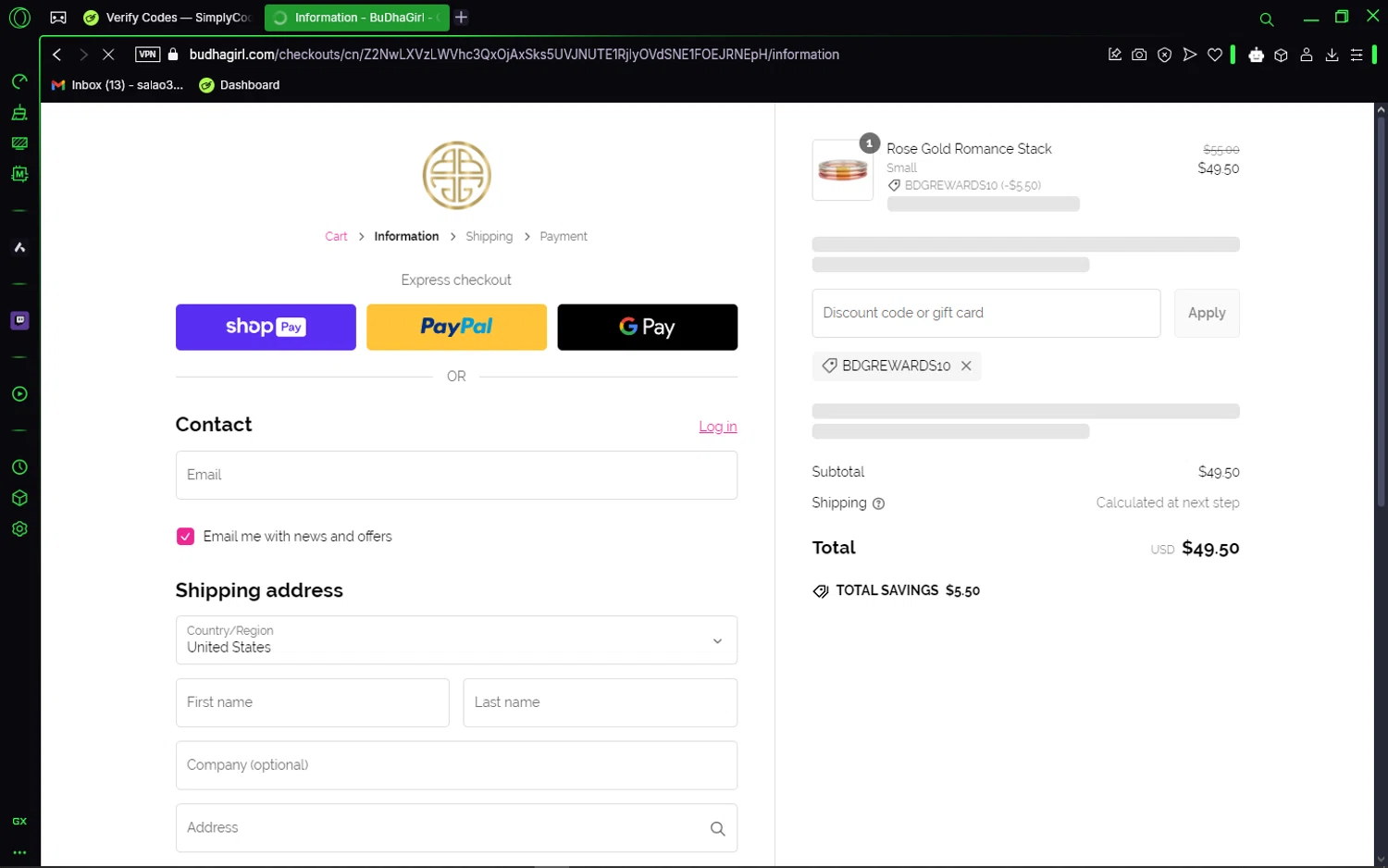Image resolution: width=1388 pixels, height=868 pixels.
Task: Open the GX Corner screen icon in sidebar
Action: (x=19, y=143)
